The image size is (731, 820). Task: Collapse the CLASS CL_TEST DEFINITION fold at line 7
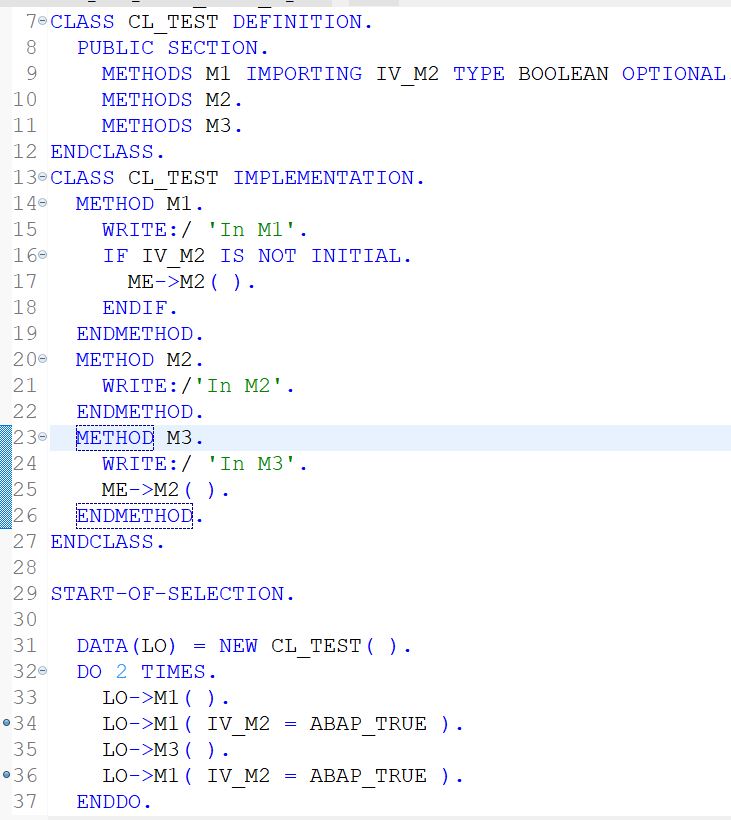coord(42,21)
